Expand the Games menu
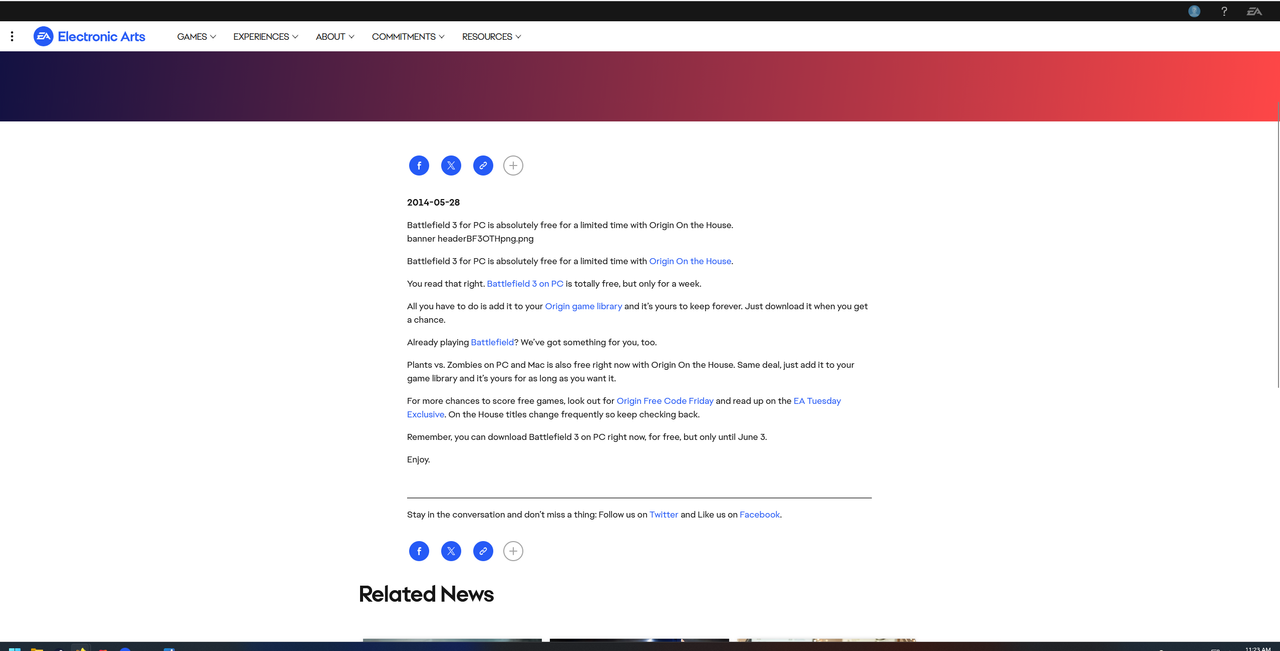Screen dimensions: 1280x651 (196, 36)
